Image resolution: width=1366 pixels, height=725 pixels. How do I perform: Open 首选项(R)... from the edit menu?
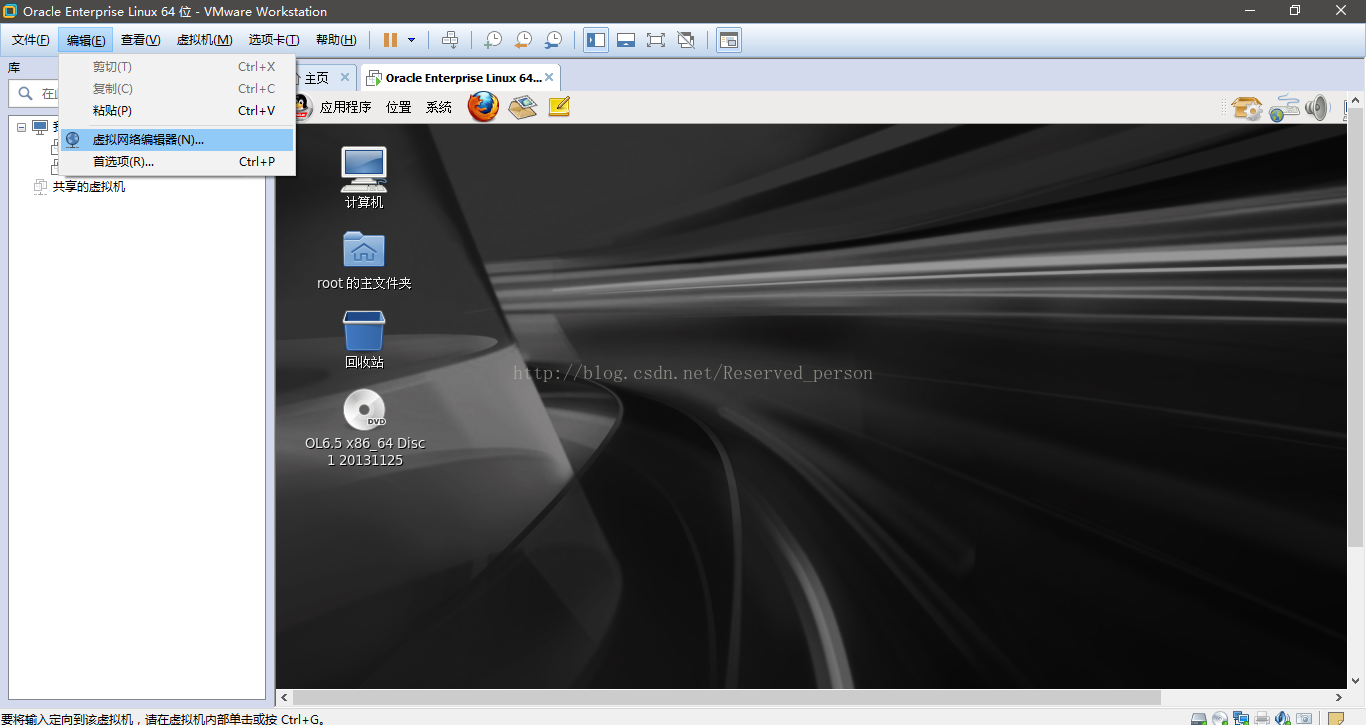tap(177, 162)
